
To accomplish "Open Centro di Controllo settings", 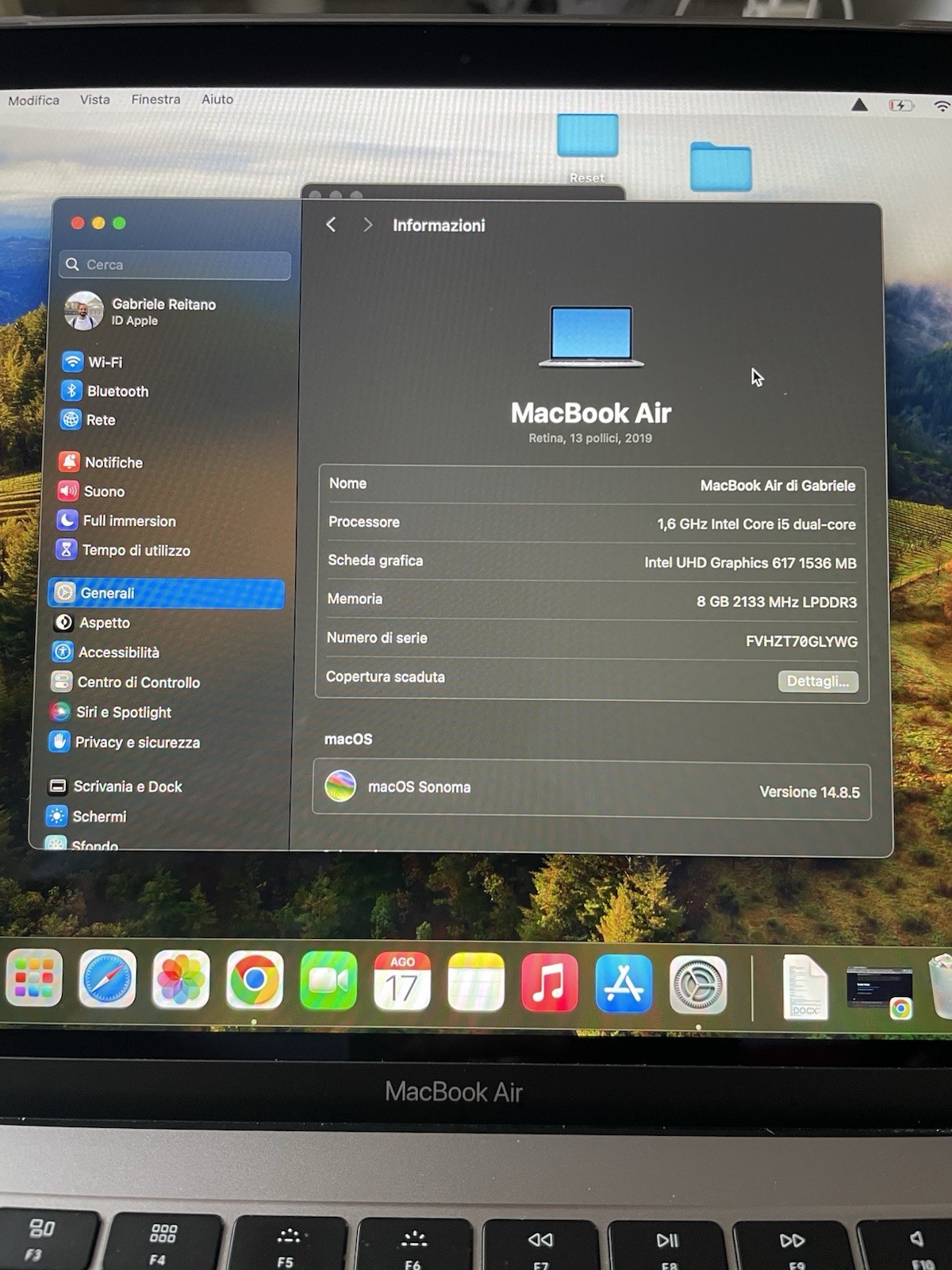I will 125,683.
